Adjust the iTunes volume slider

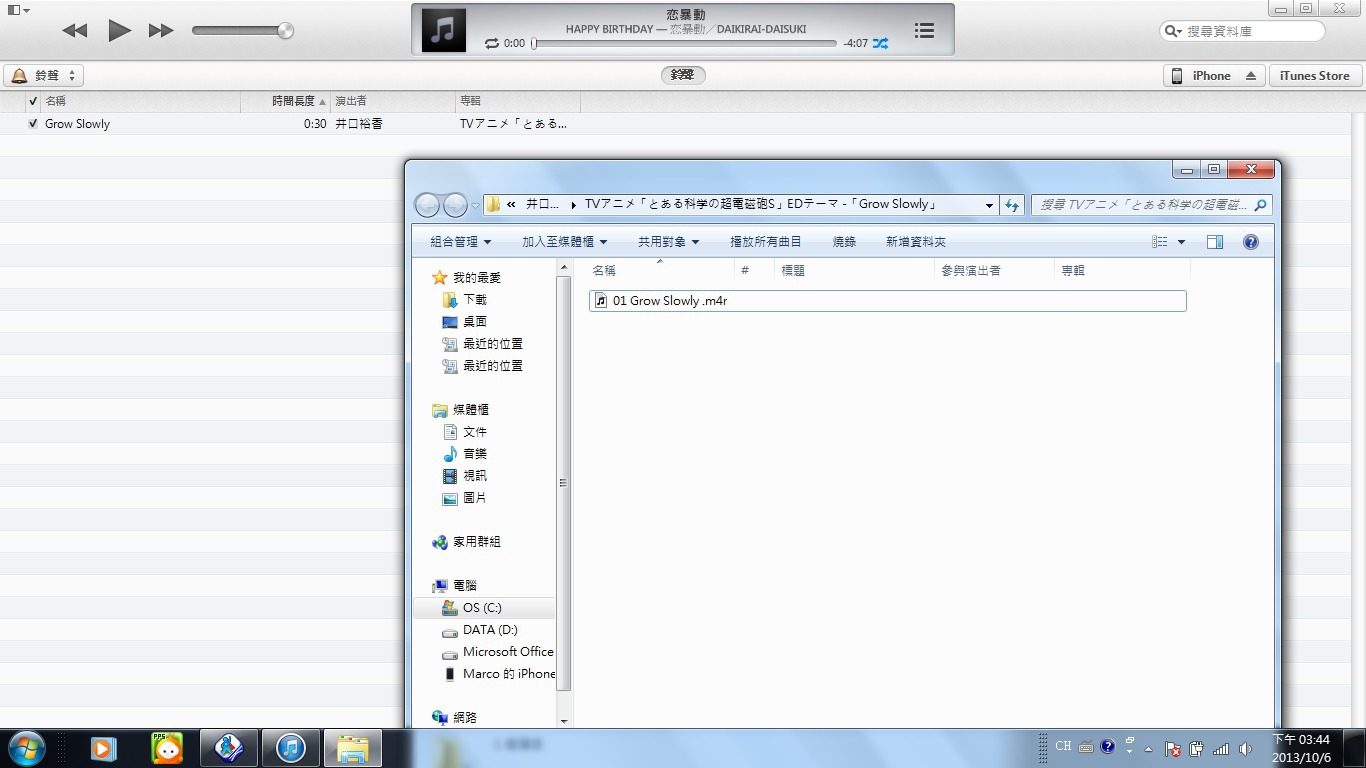pos(243,31)
